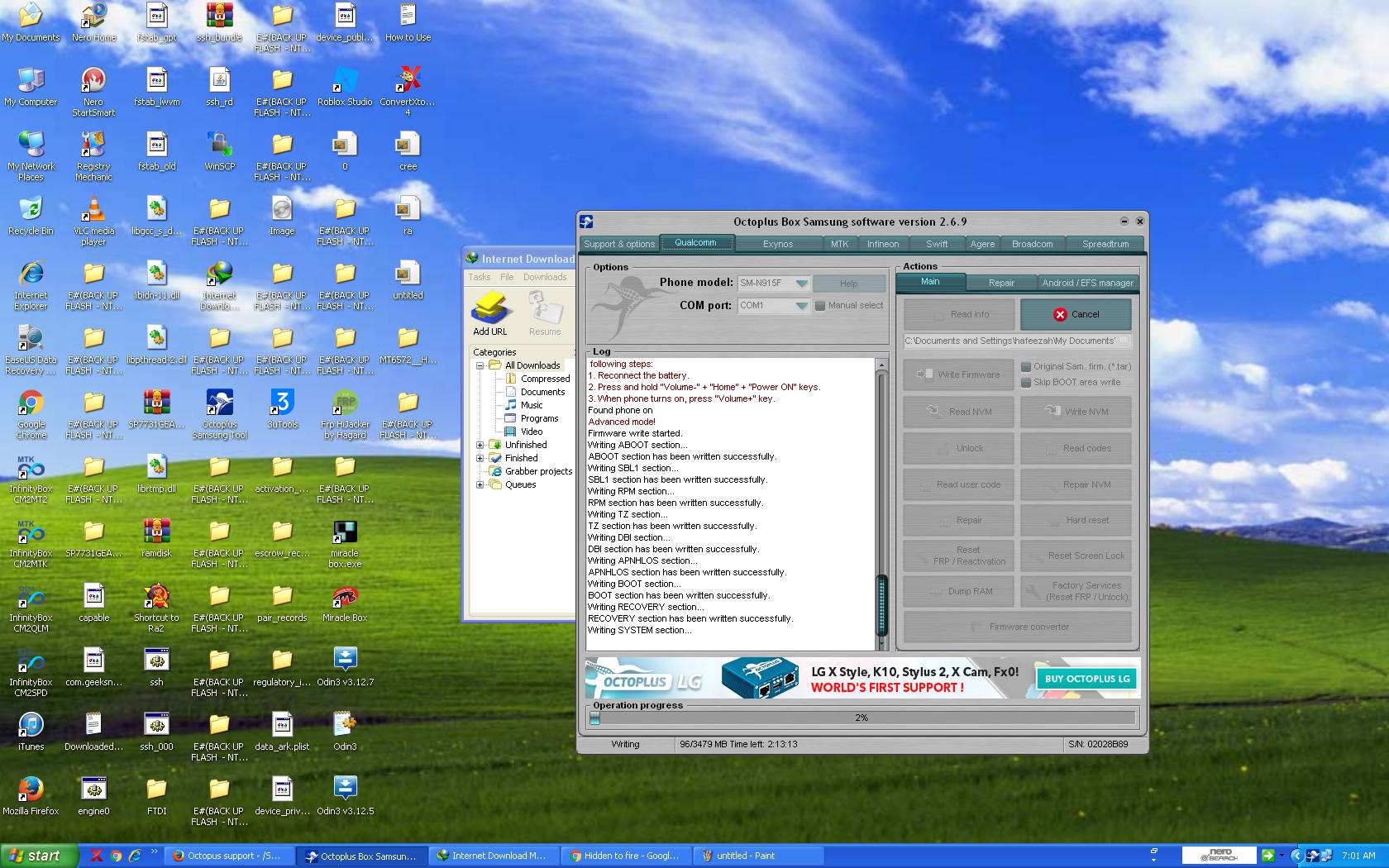1389x868 pixels.
Task: Open the Downloads menu in Internet Download Manager
Action: coord(545,277)
